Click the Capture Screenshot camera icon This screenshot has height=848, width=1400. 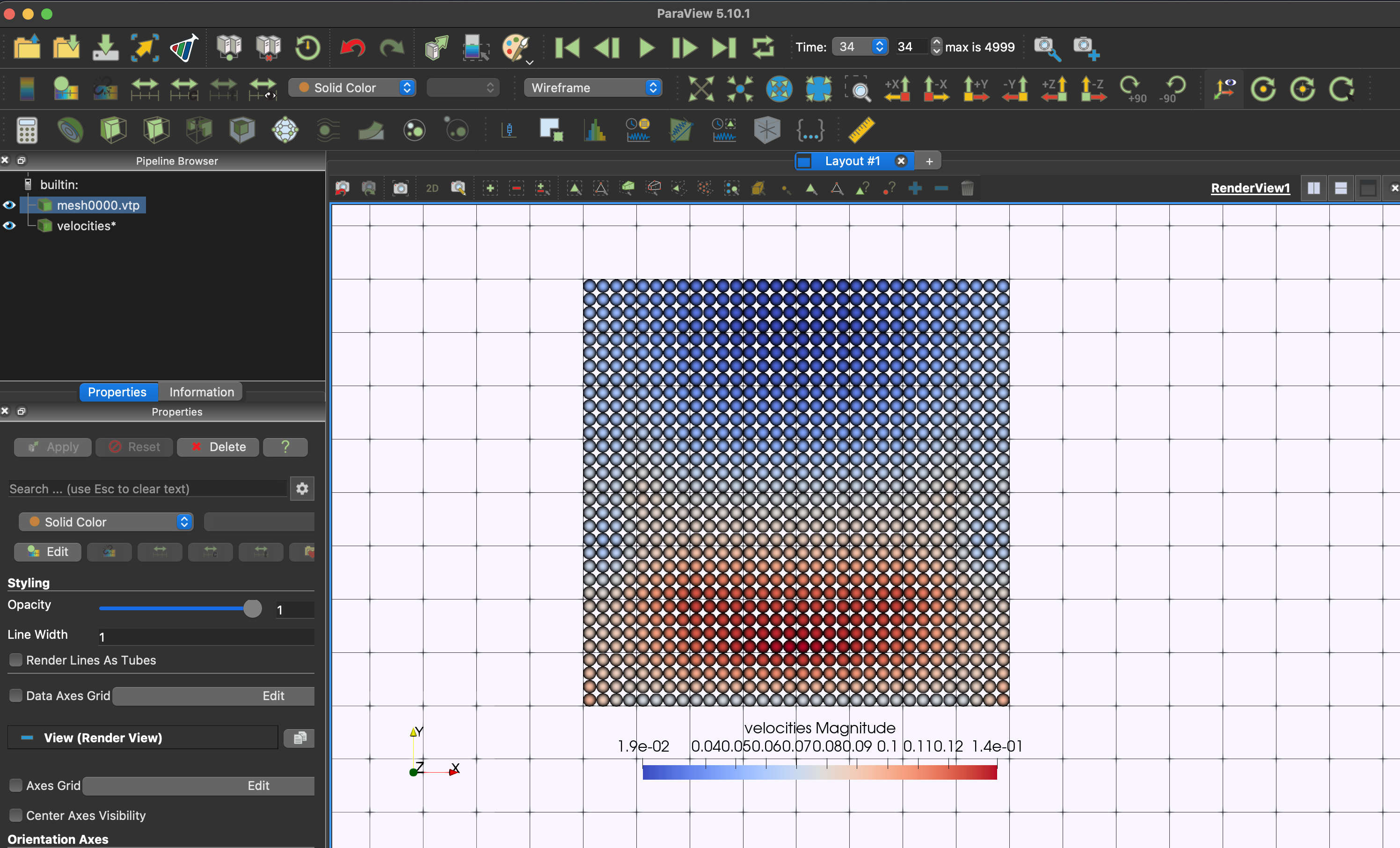[x=400, y=188]
